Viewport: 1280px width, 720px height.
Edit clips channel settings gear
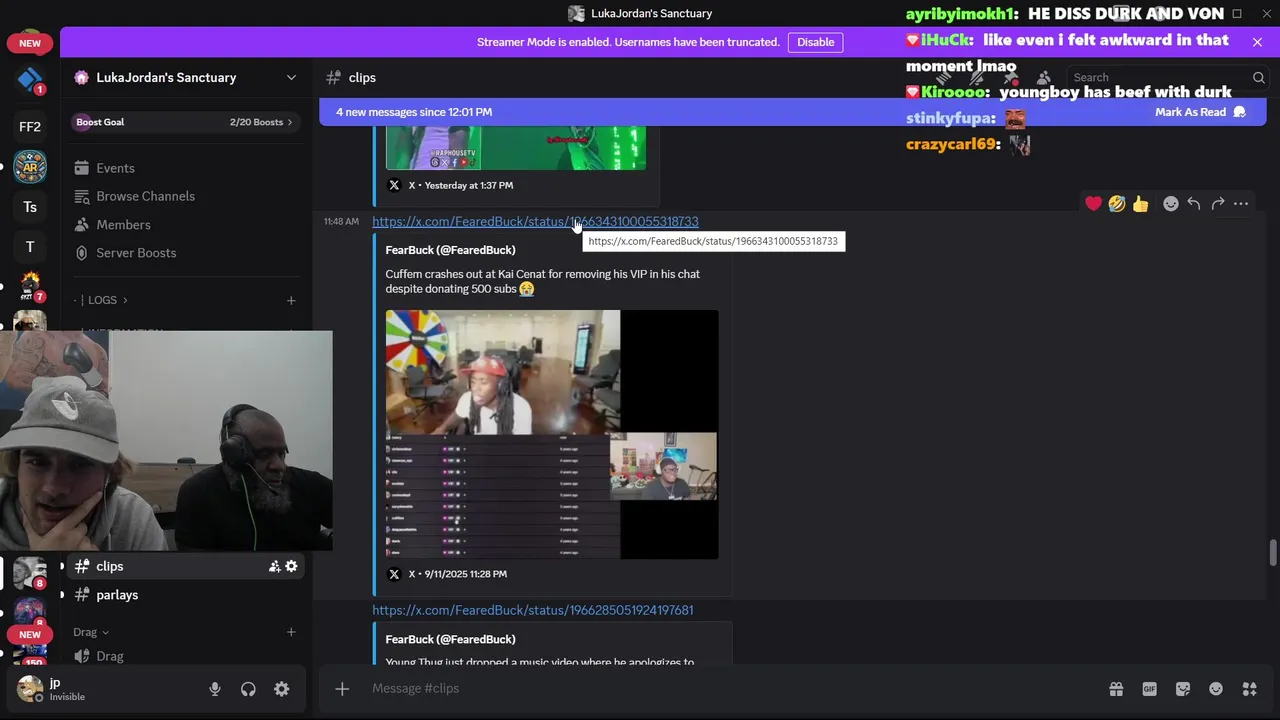click(291, 566)
